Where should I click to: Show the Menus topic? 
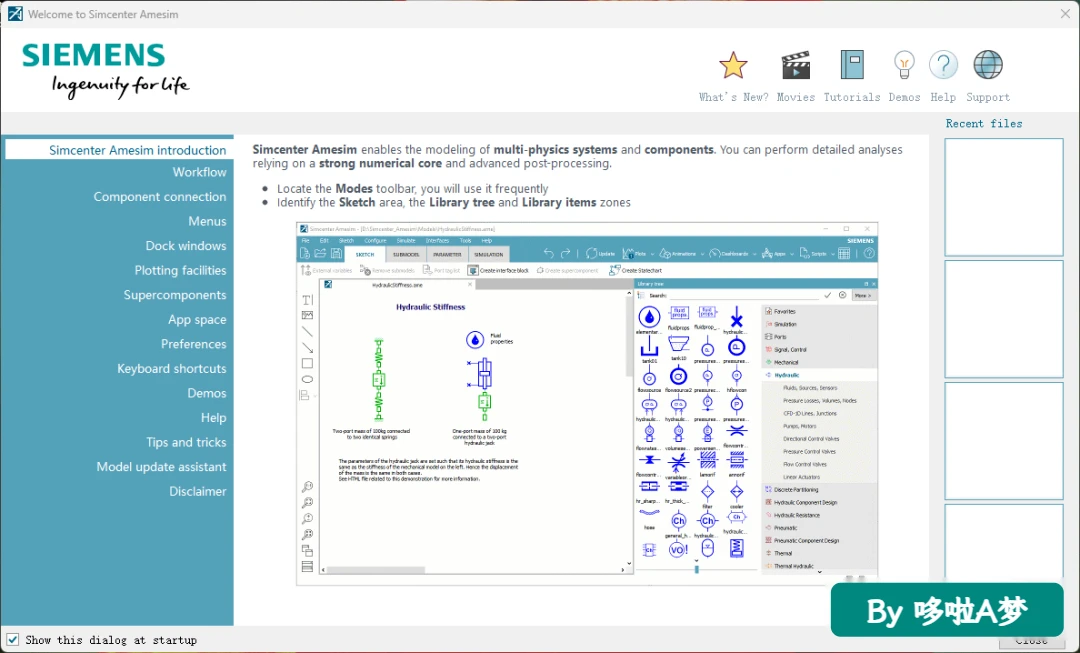pyautogui.click(x=207, y=221)
